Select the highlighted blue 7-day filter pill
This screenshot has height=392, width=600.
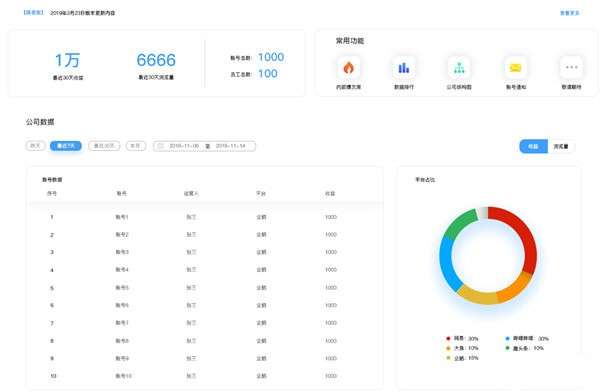pos(66,146)
